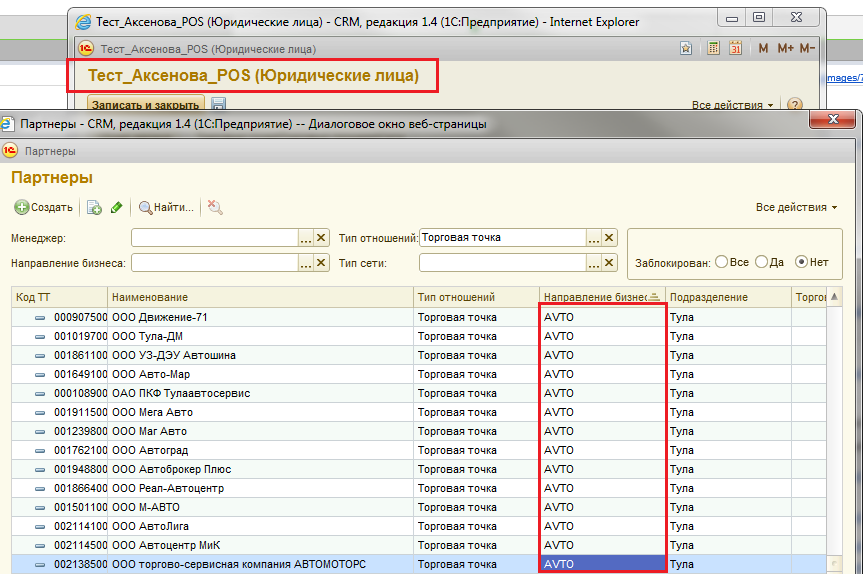Click code cell 000907500
This screenshot has height=574, width=863.
pos(80,317)
